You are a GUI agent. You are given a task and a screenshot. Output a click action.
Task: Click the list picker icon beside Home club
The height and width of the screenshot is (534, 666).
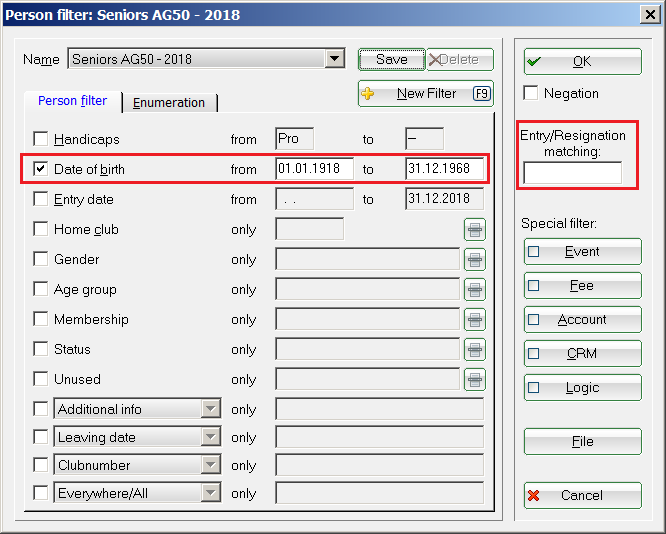474,230
